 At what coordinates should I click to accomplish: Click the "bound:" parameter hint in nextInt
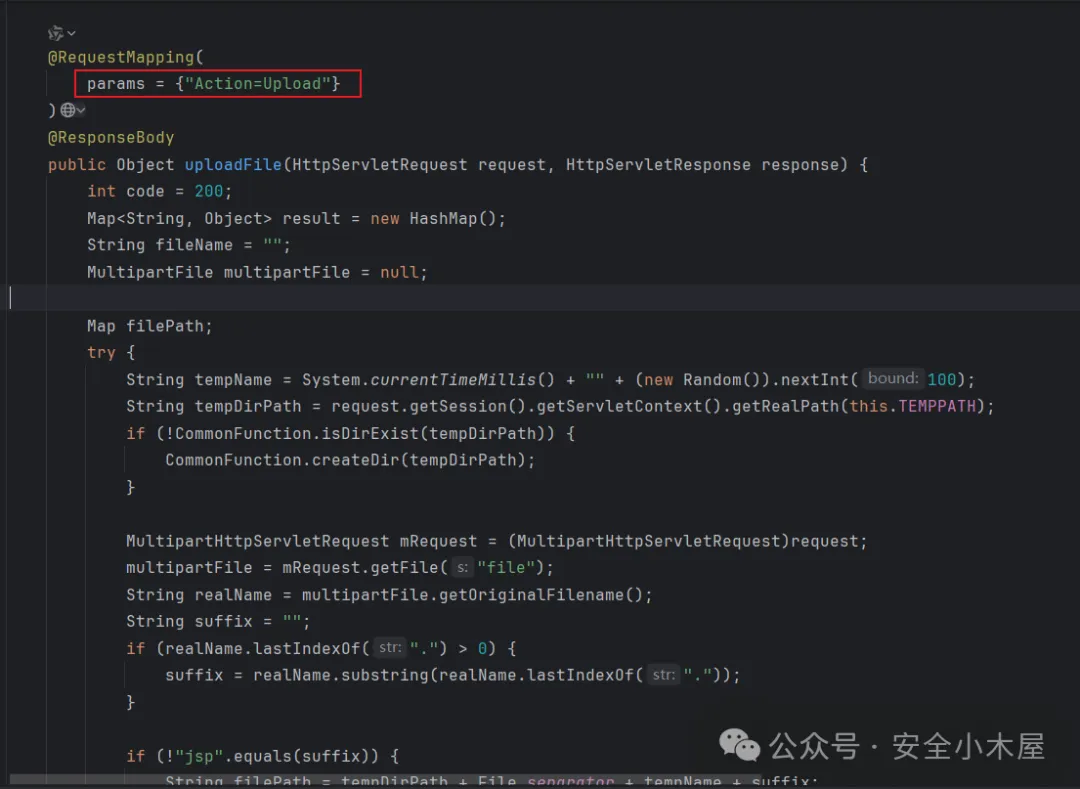(x=893, y=379)
